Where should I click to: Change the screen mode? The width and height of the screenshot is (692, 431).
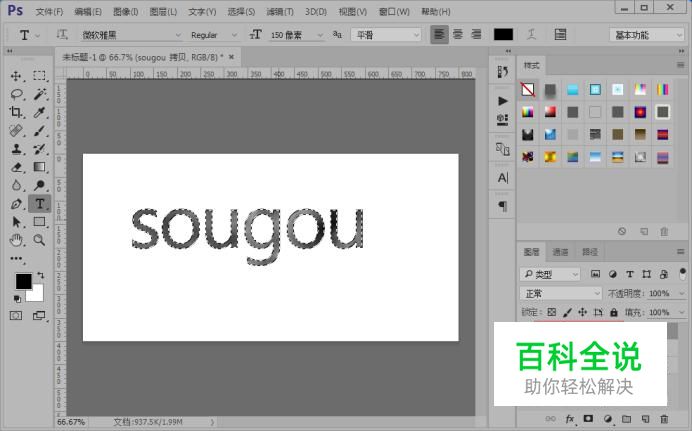pos(39,316)
